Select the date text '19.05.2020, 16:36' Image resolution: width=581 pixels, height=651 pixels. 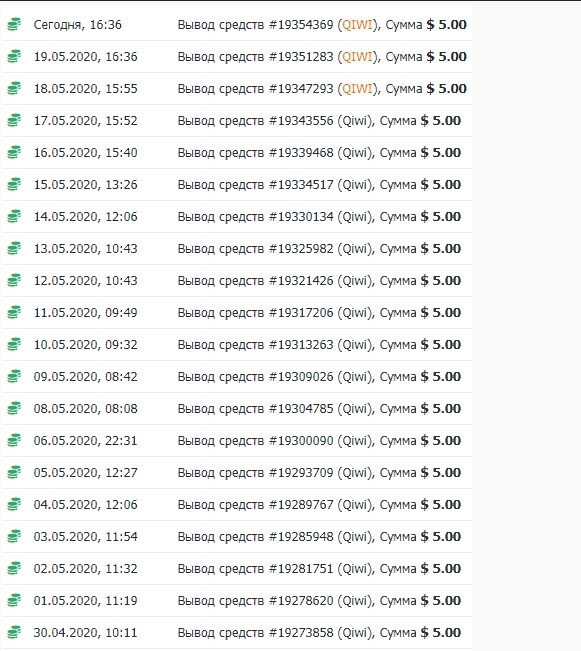click(x=86, y=57)
